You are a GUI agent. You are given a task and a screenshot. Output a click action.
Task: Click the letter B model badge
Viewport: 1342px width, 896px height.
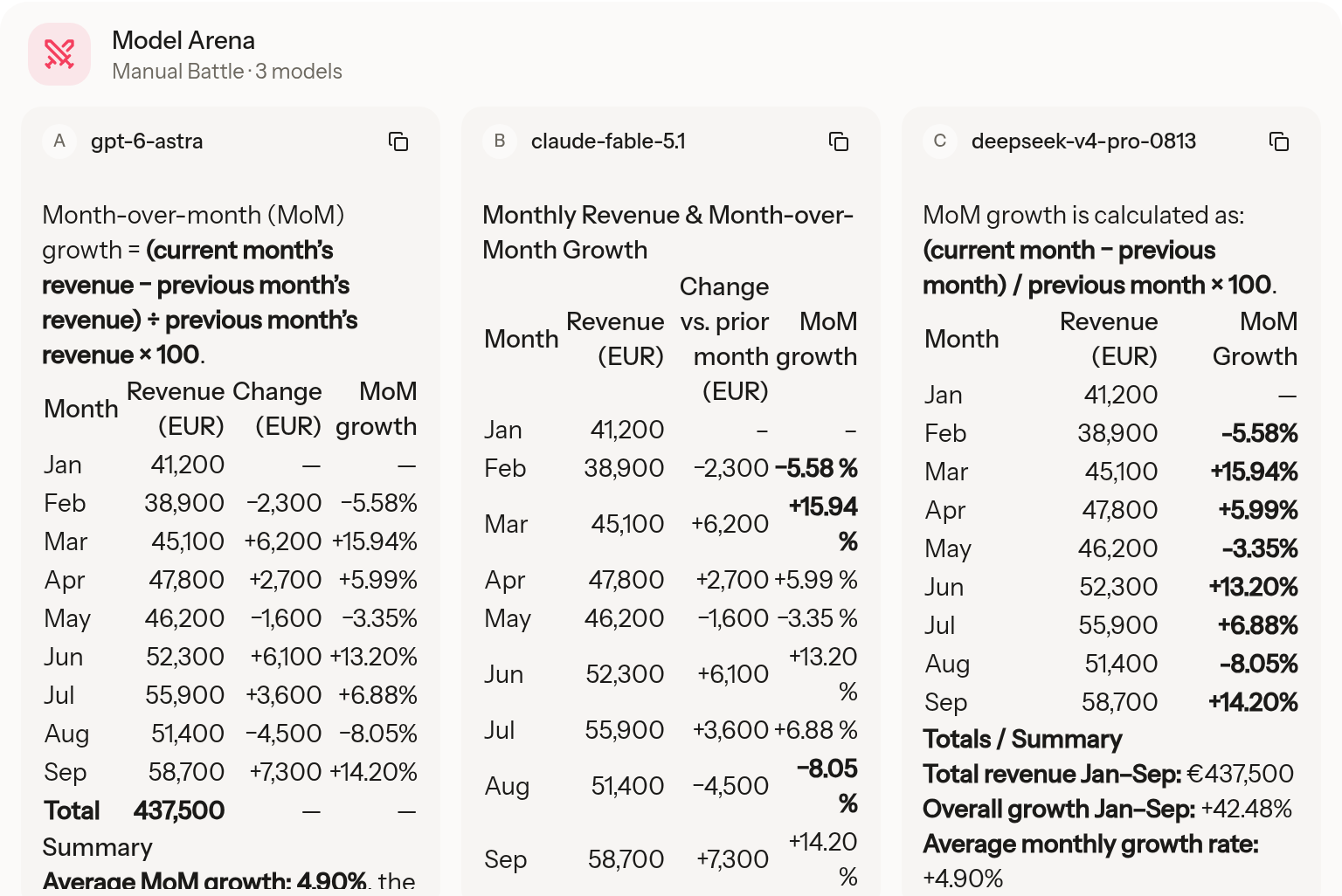500,141
